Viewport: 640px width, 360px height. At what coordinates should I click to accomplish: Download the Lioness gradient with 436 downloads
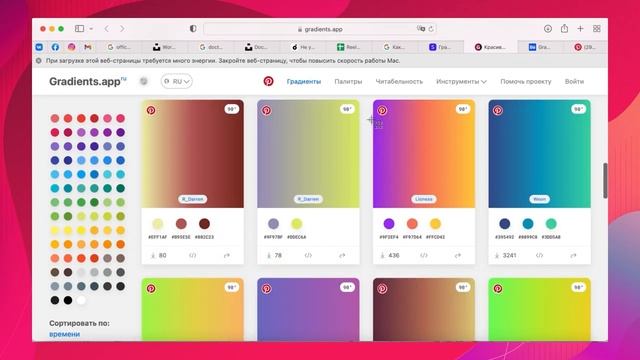tap(390, 256)
